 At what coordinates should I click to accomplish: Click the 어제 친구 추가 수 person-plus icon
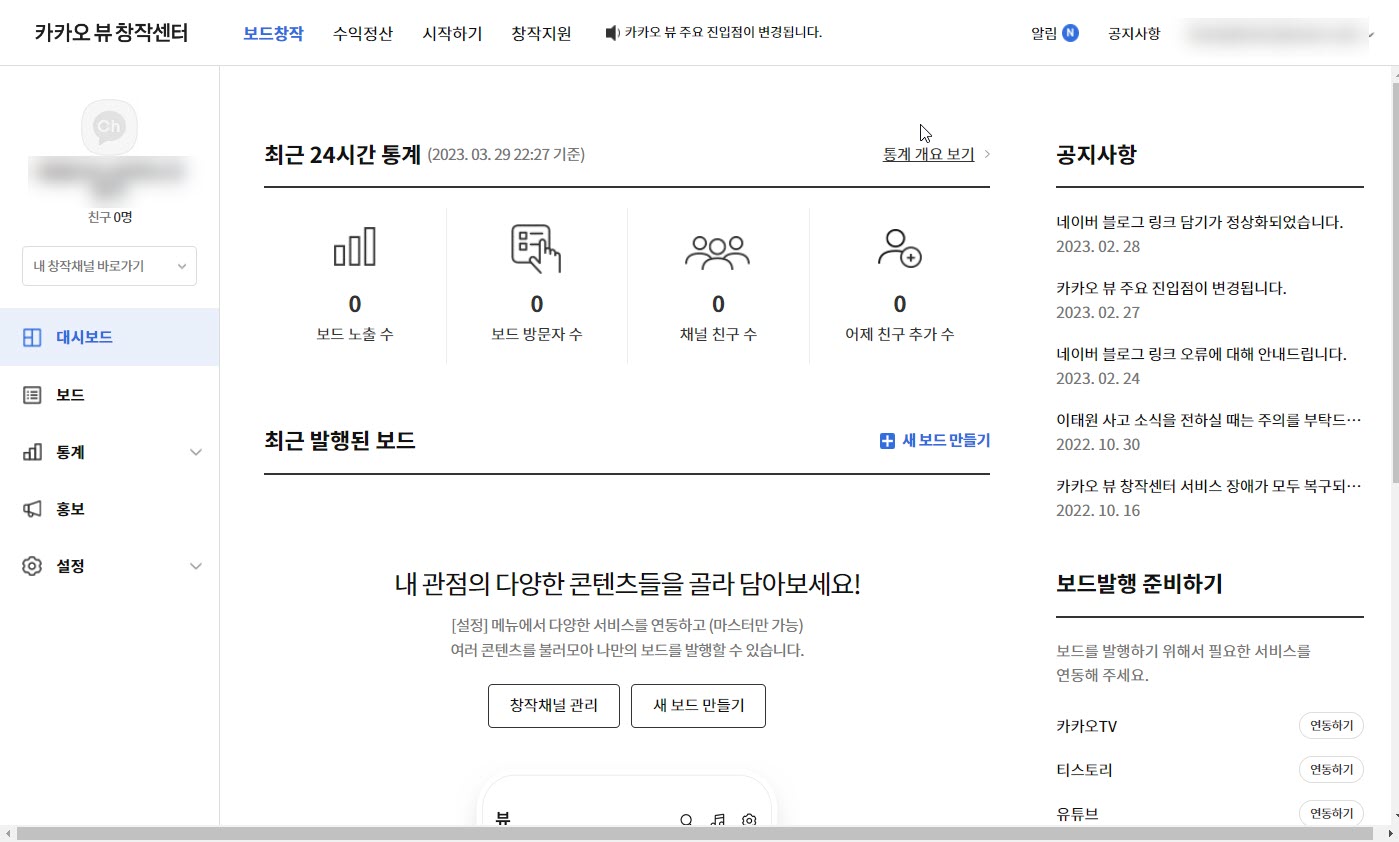click(x=899, y=247)
